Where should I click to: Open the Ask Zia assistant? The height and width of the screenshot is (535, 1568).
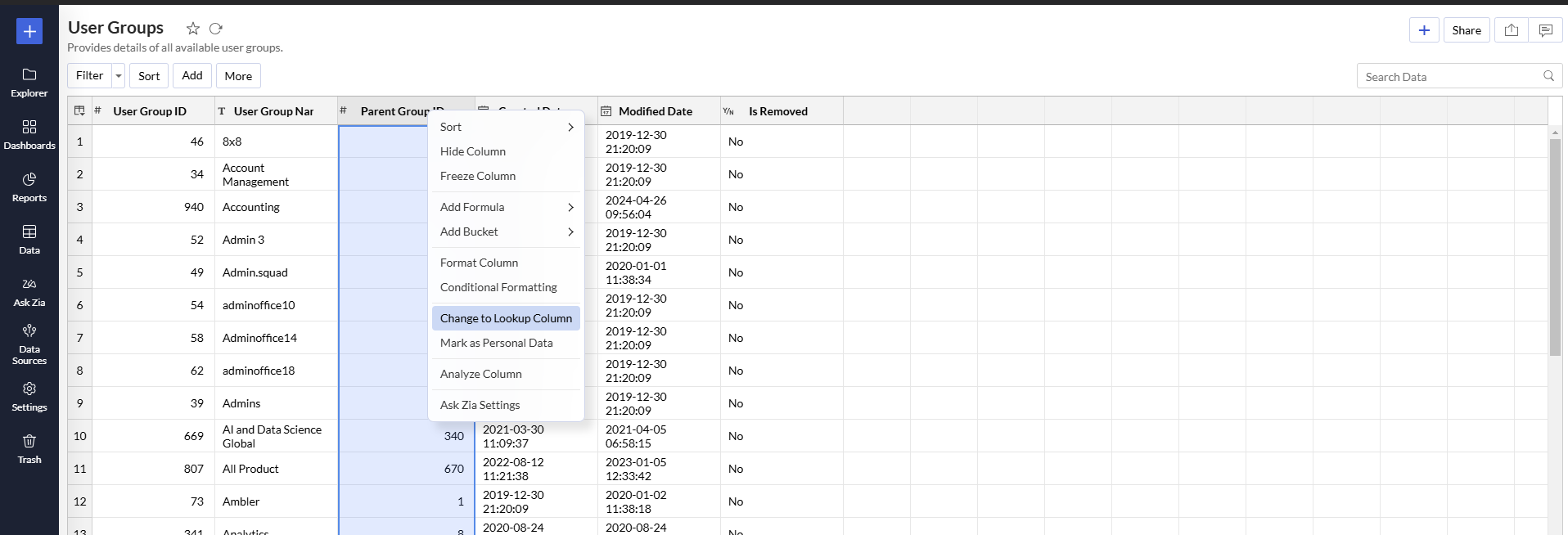click(x=29, y=291)
